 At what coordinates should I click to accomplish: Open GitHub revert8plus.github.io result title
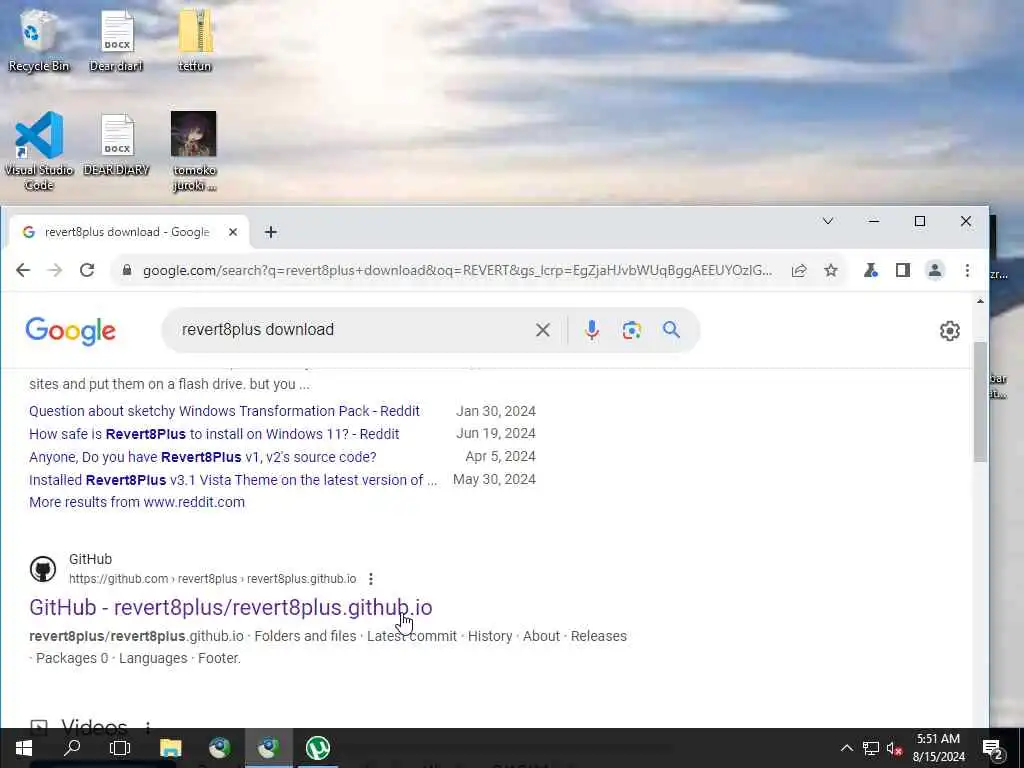click(x=231, y=607)
